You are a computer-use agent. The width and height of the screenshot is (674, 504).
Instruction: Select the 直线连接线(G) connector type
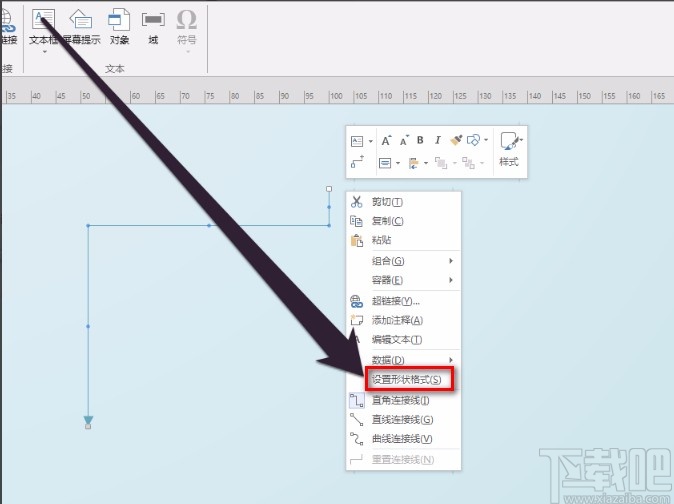point(404,420)
